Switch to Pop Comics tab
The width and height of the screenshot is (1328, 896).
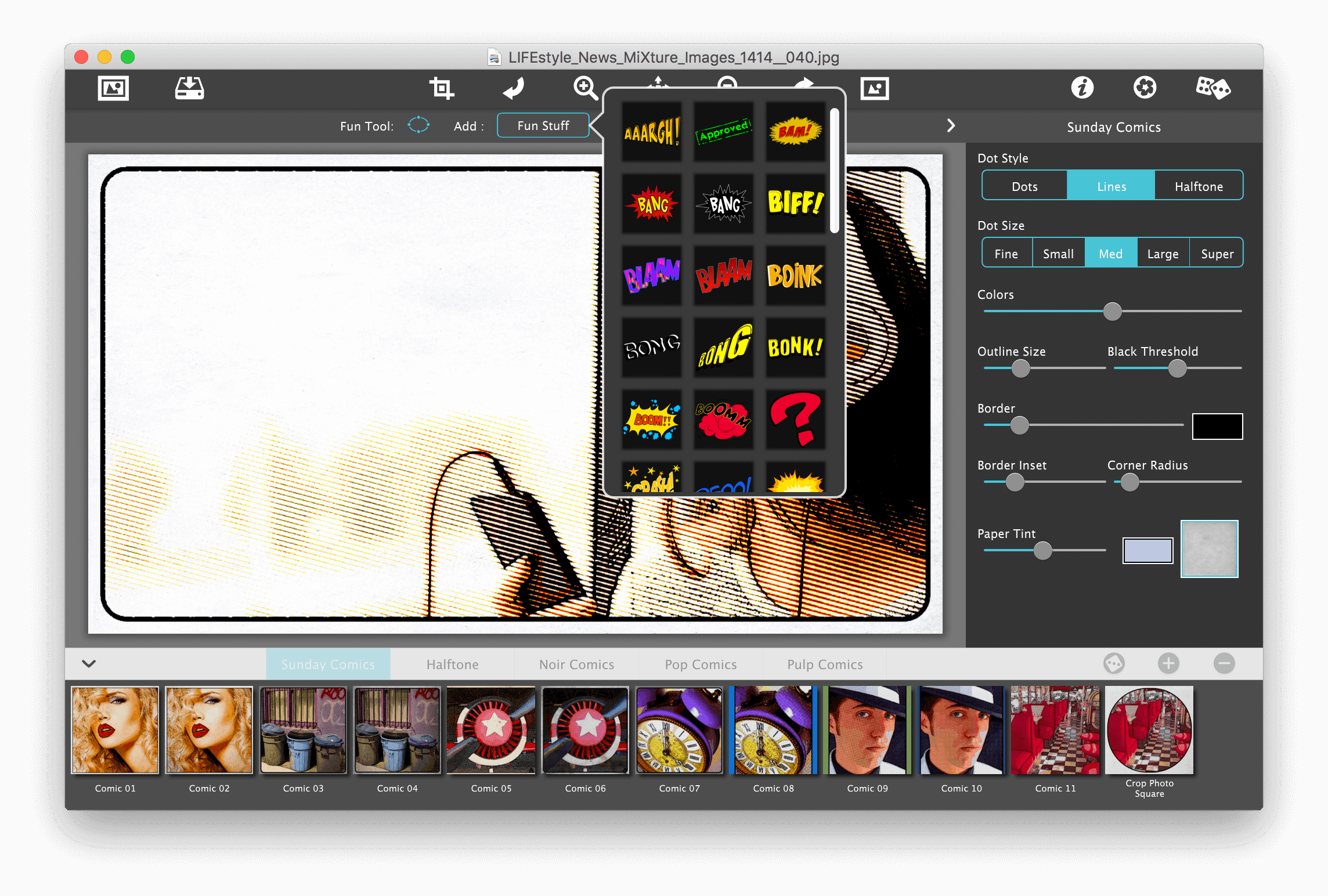pos(701,664)
